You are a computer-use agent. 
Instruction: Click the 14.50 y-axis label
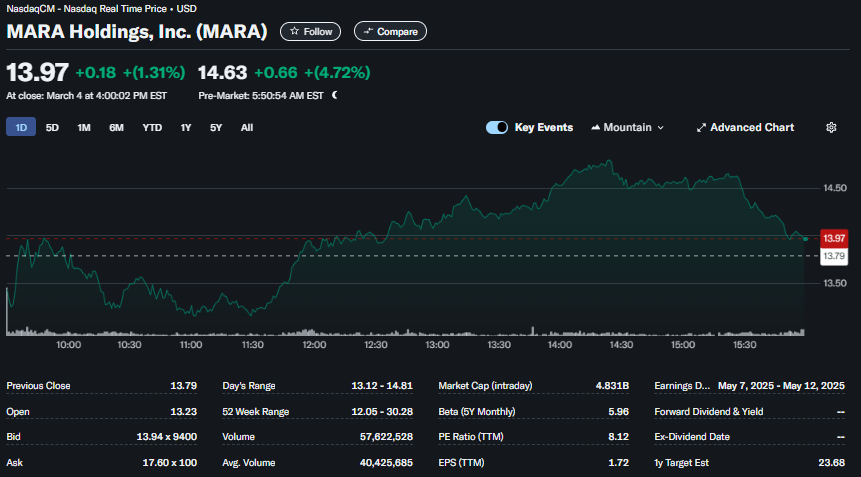835,188
